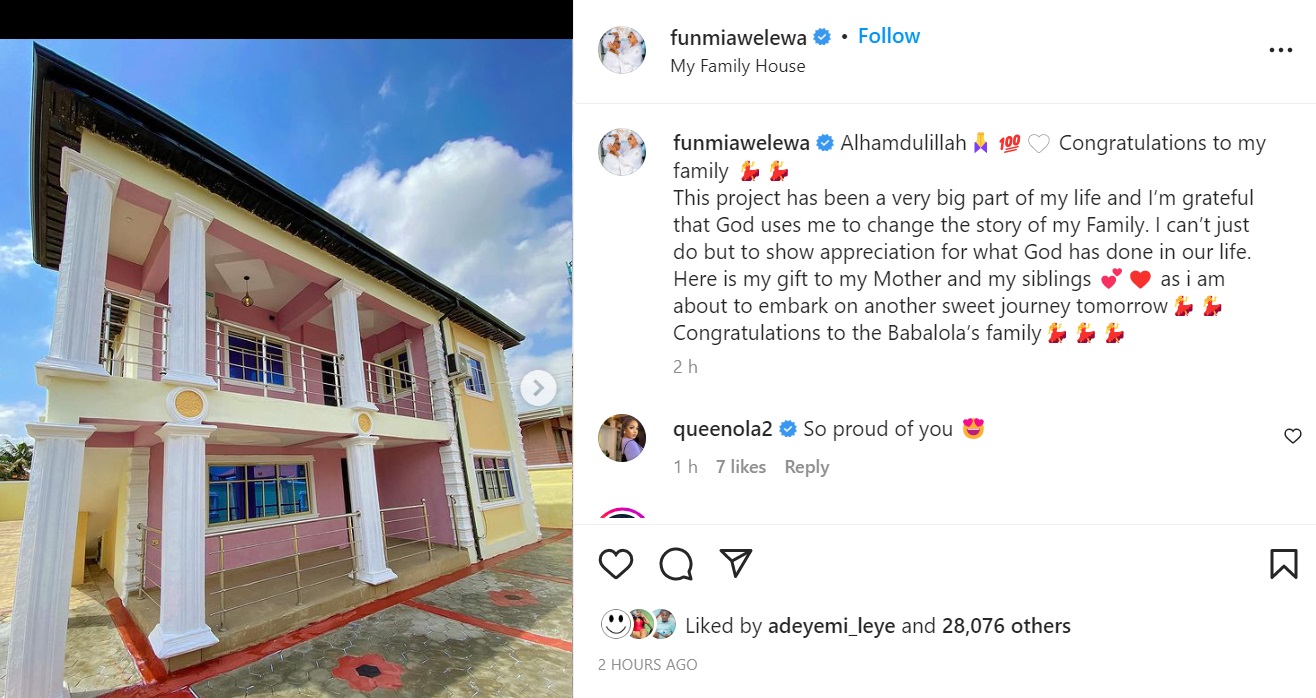Click the 2 HOURS AGO timestamp
The width and height of the screenshot is (1316, 698).
tap(647, 665)
